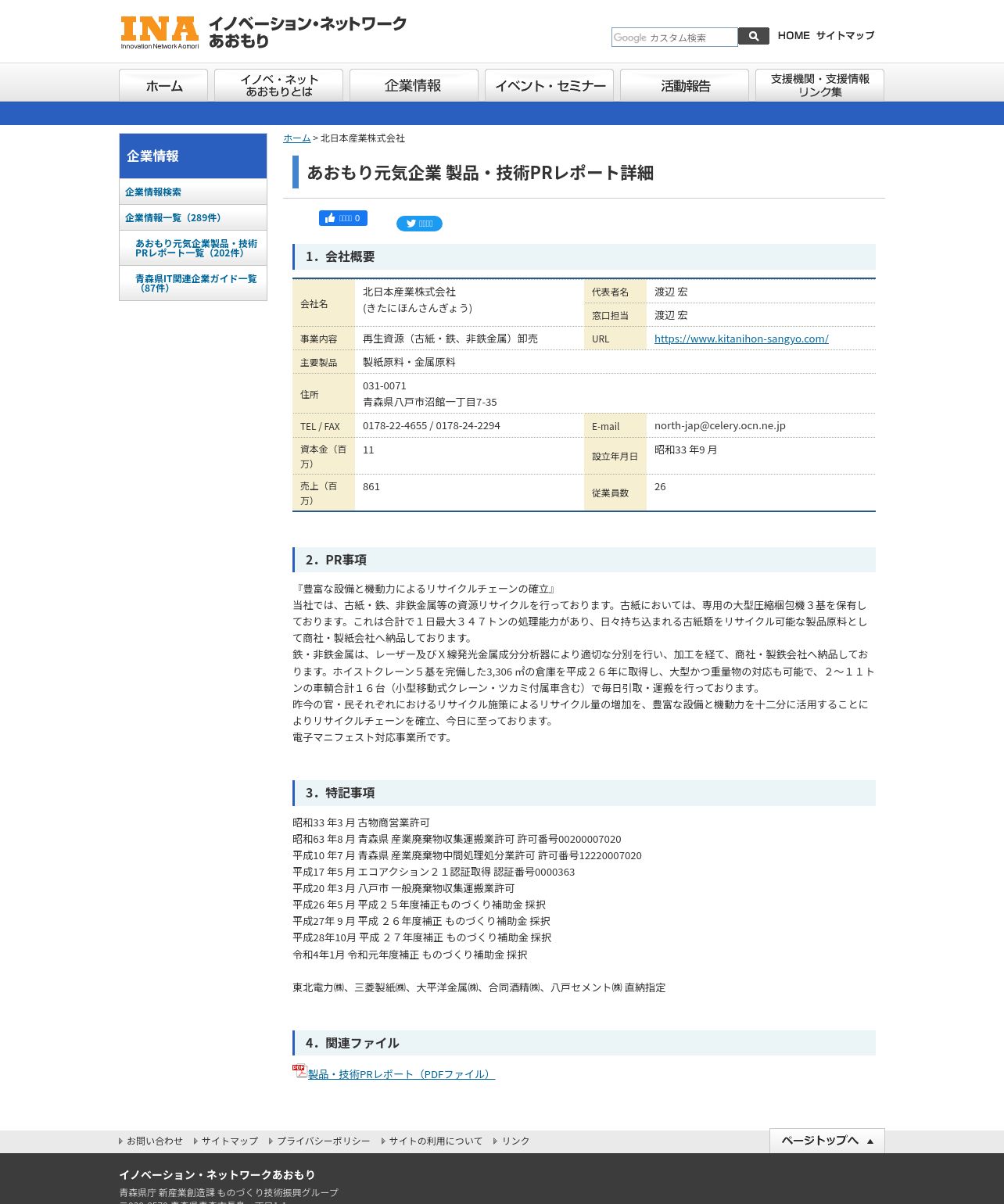Click the 主要製品 value 製紙原料・金属原料

click(410, 362)
